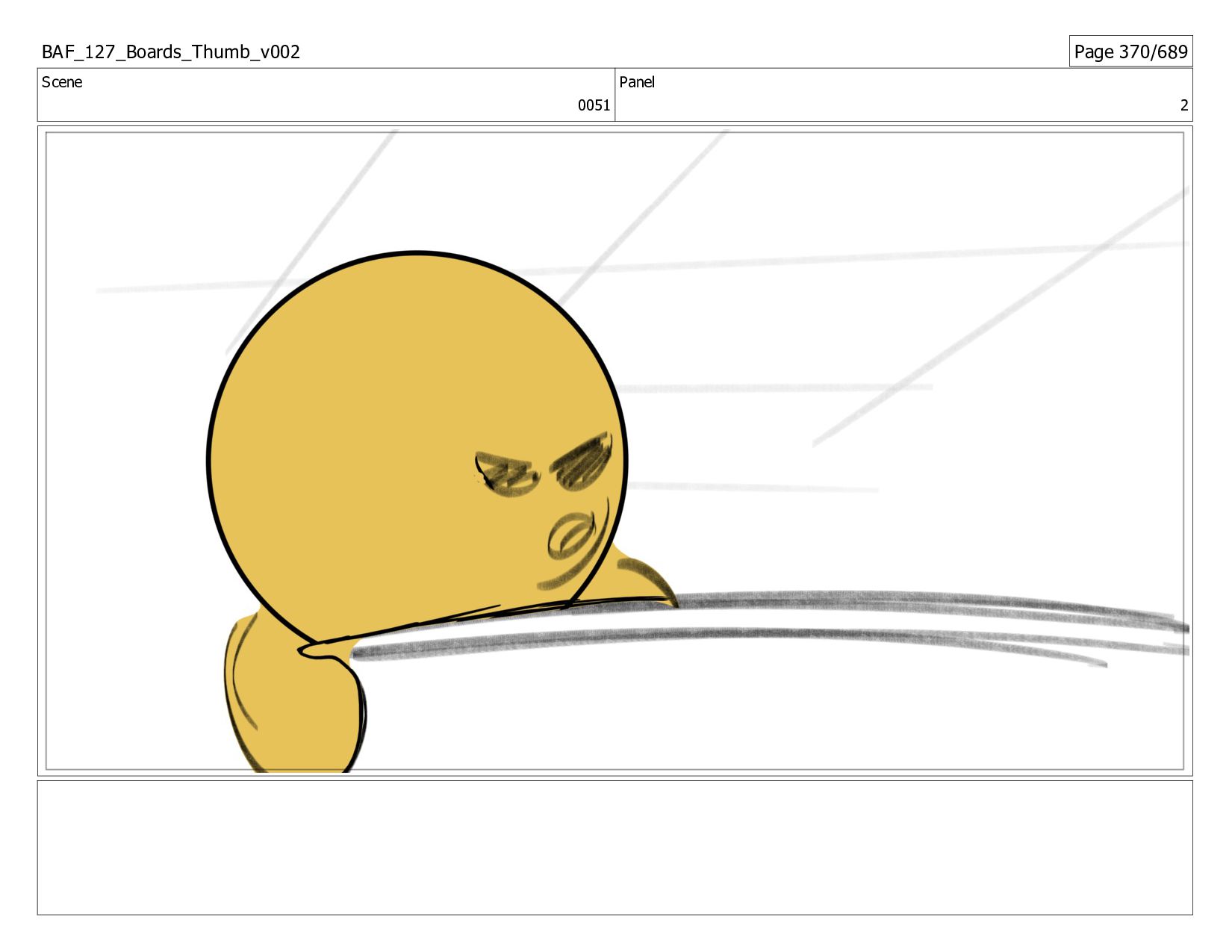
Task: Click the storyboard panel drawing
Action: [615, 451]
